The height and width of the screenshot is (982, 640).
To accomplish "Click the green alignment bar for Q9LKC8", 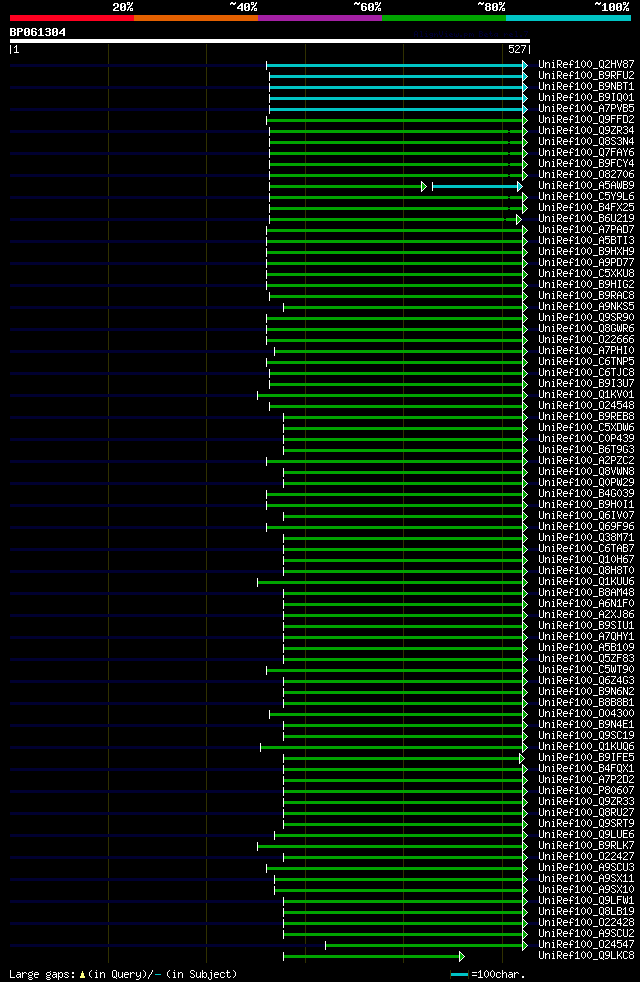I will 374,956.
